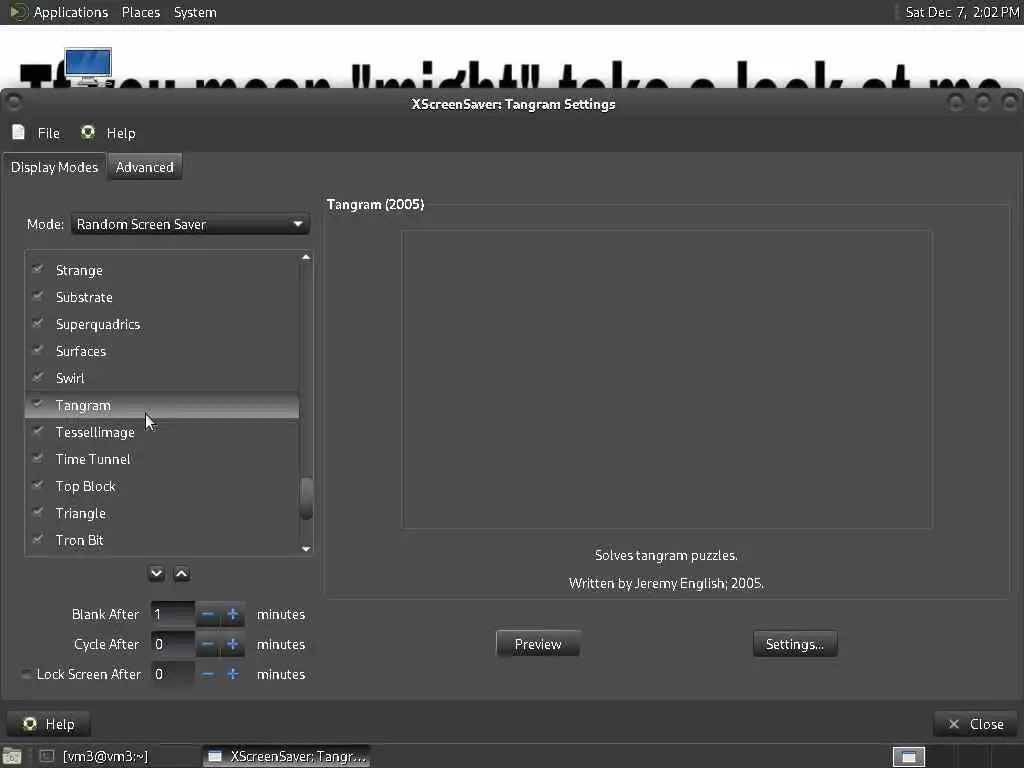Click the Lock Screen After minutes field
1024x768 pixels.
click(x=172, y=674)
